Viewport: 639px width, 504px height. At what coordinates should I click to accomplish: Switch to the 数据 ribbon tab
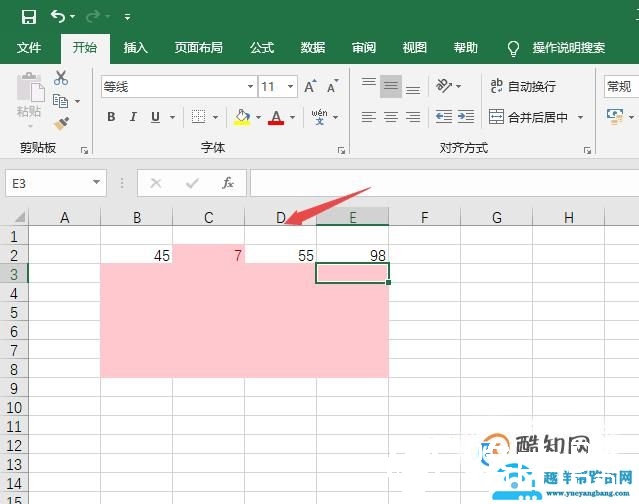coord(313,48)
